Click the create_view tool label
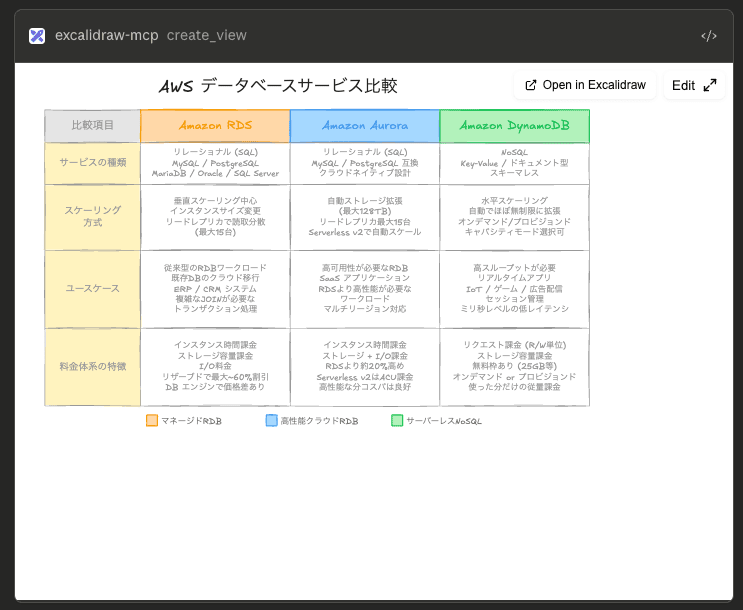This screenshot has height=610, width=743. [x=207, y=36]
